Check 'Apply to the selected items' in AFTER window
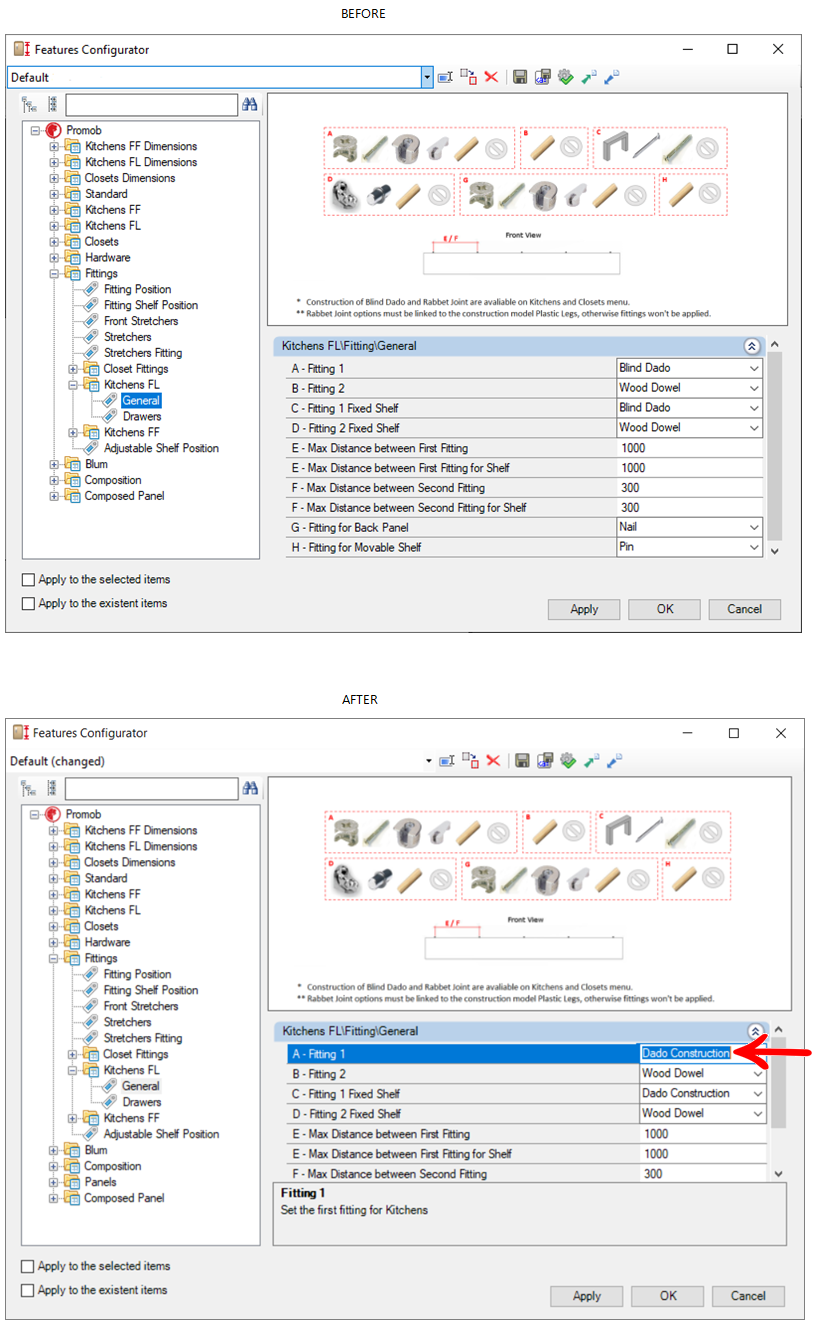 tap(28, 1266)
